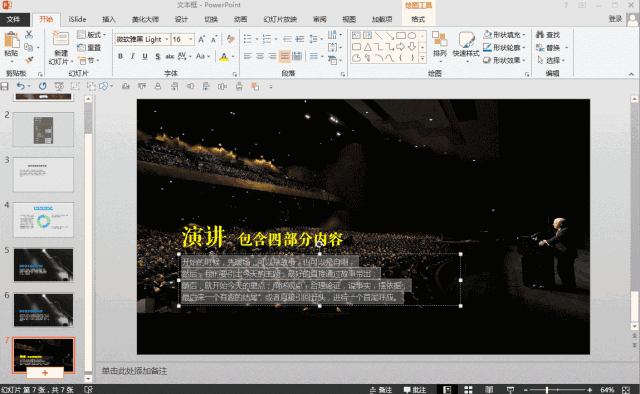Select the Text Box shape in gallery
This screenshot has width=640, height=394.
356,36
